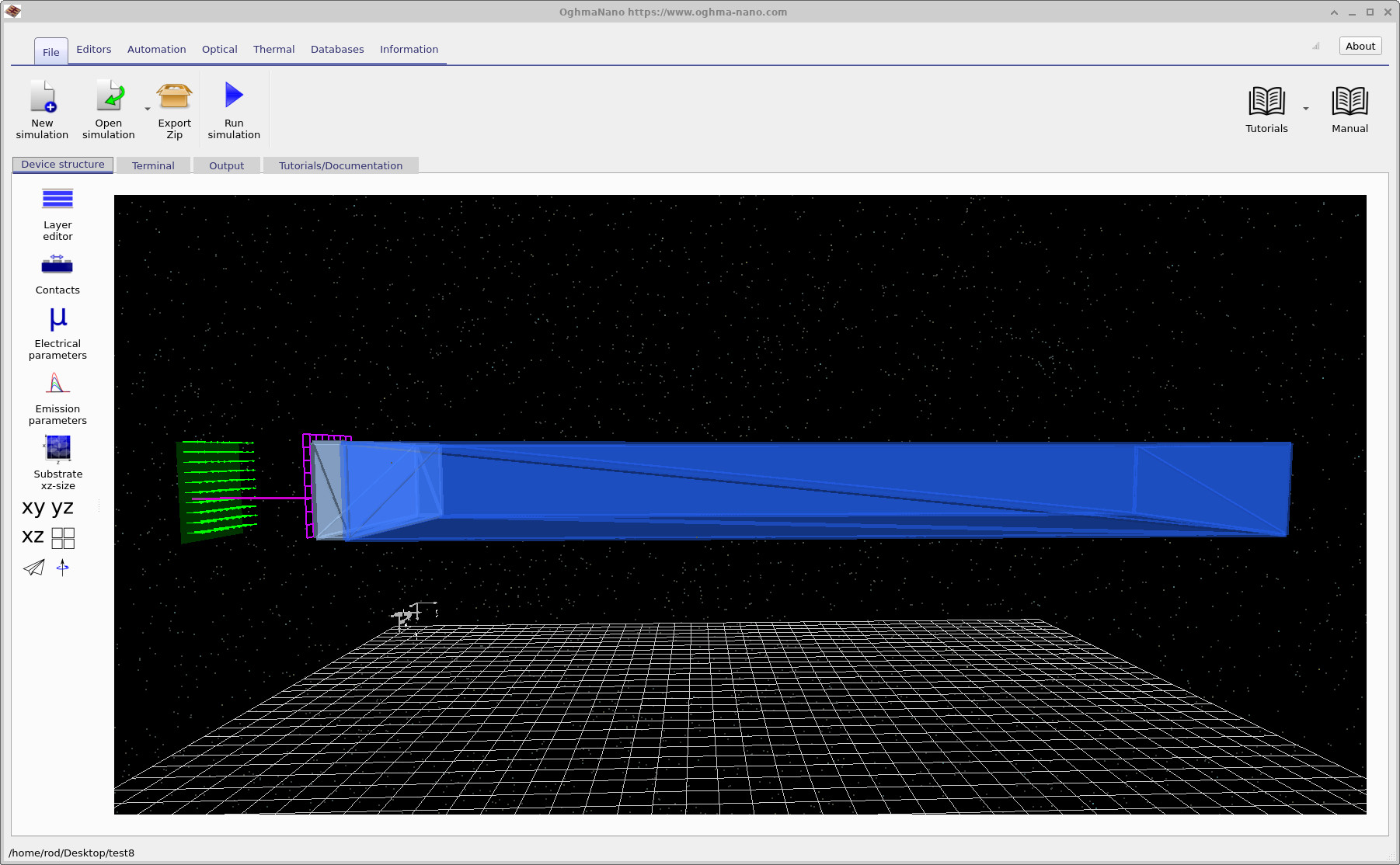Switch to the yz view

[62, 507]
